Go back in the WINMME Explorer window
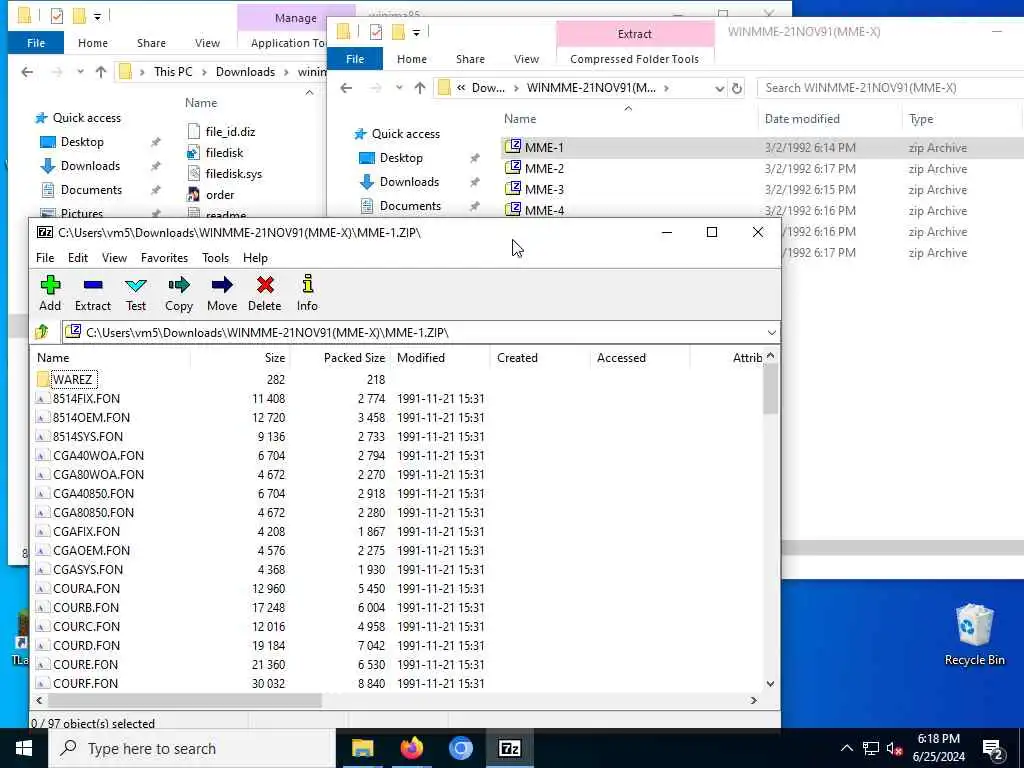The height and width of the screenshot is (768, 1024). coord(346,88)
